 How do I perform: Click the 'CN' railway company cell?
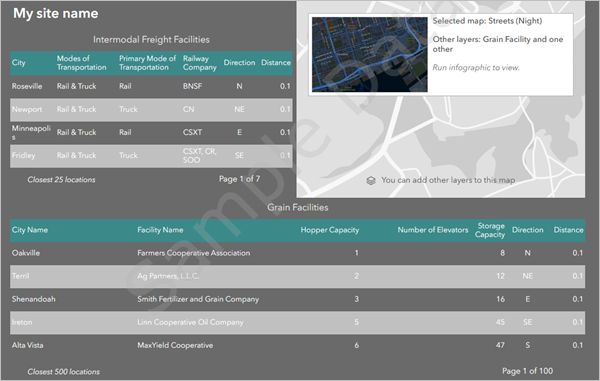point(188,109)
